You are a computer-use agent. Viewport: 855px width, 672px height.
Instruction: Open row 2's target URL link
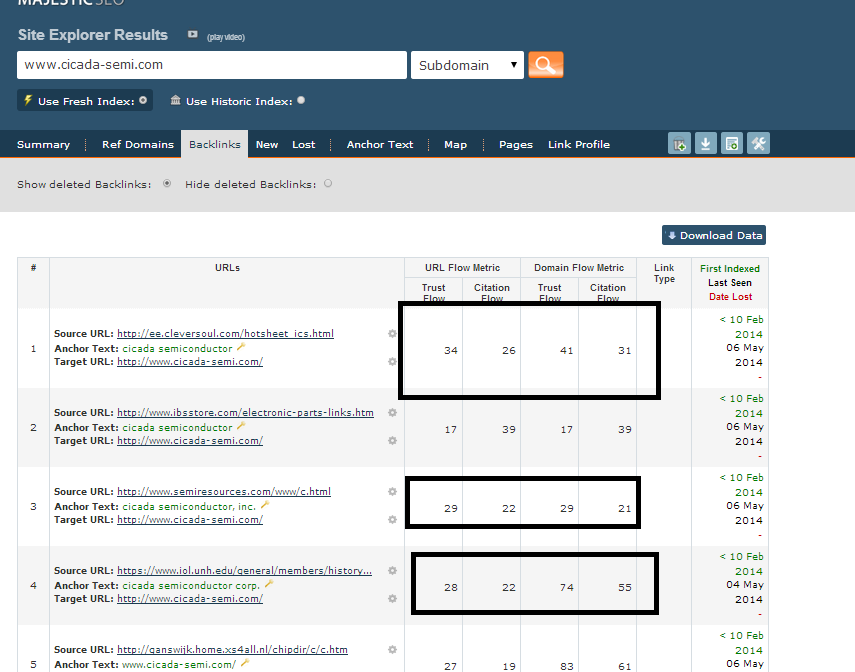pos(190,441)
